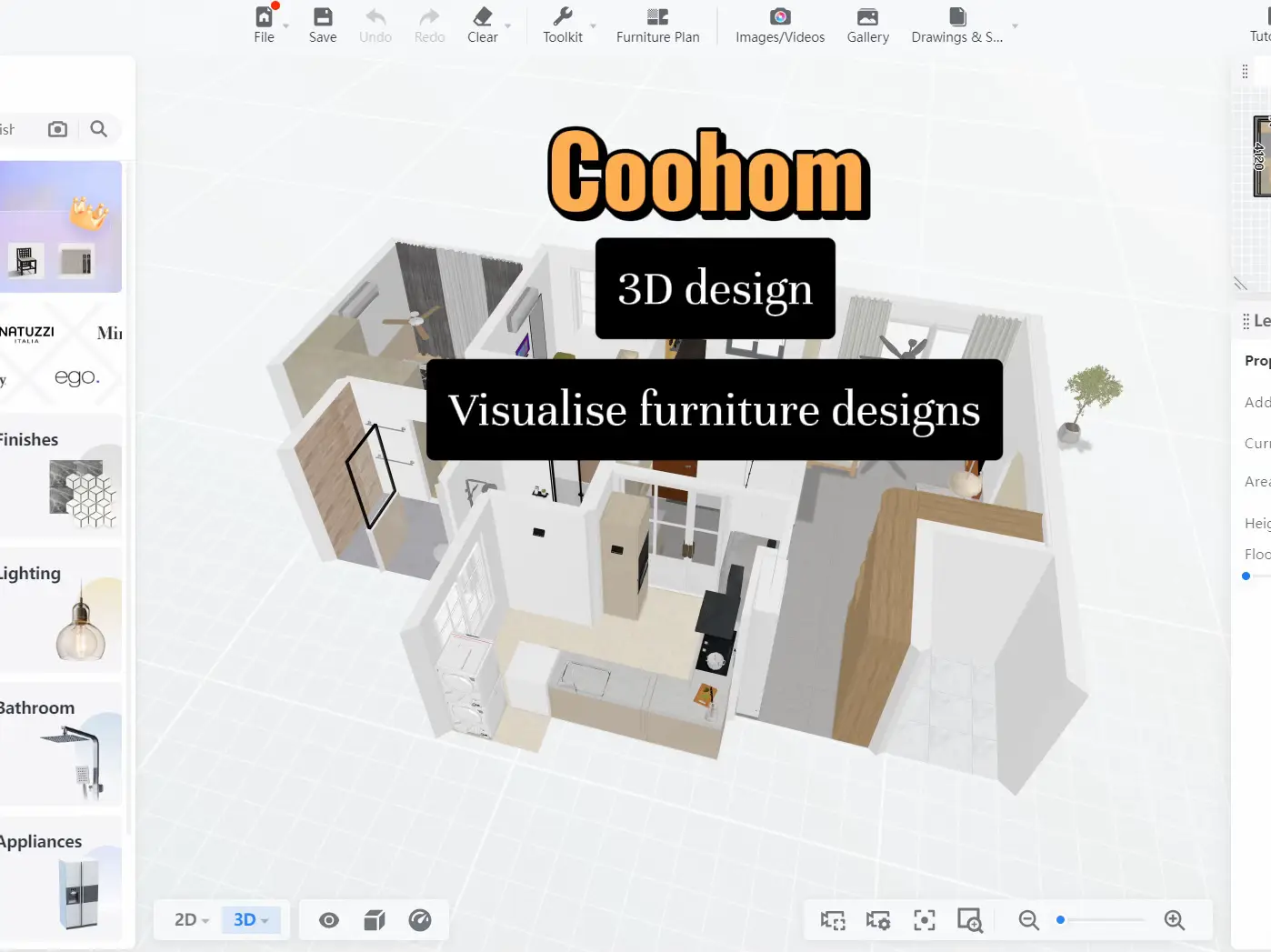Click the zoom in magnifier icon
The image size is (1271, 952).
point(1174,920)
